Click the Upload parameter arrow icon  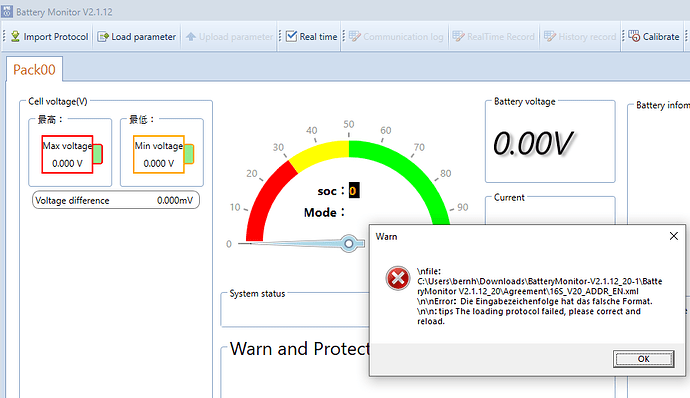[x=191, y=37]
